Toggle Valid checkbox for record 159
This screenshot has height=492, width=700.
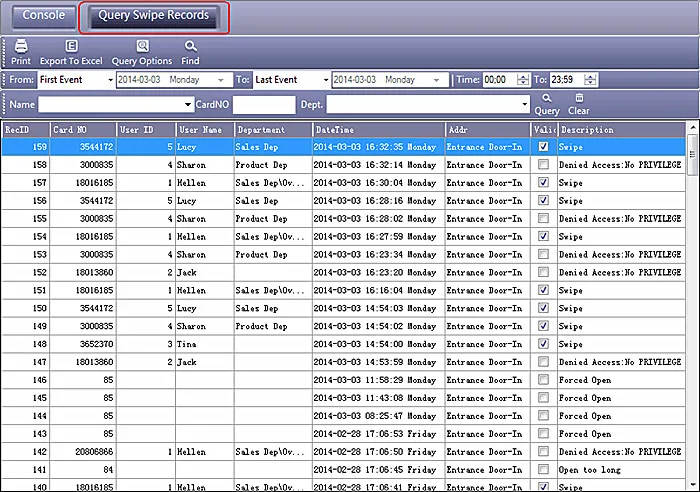543,146
